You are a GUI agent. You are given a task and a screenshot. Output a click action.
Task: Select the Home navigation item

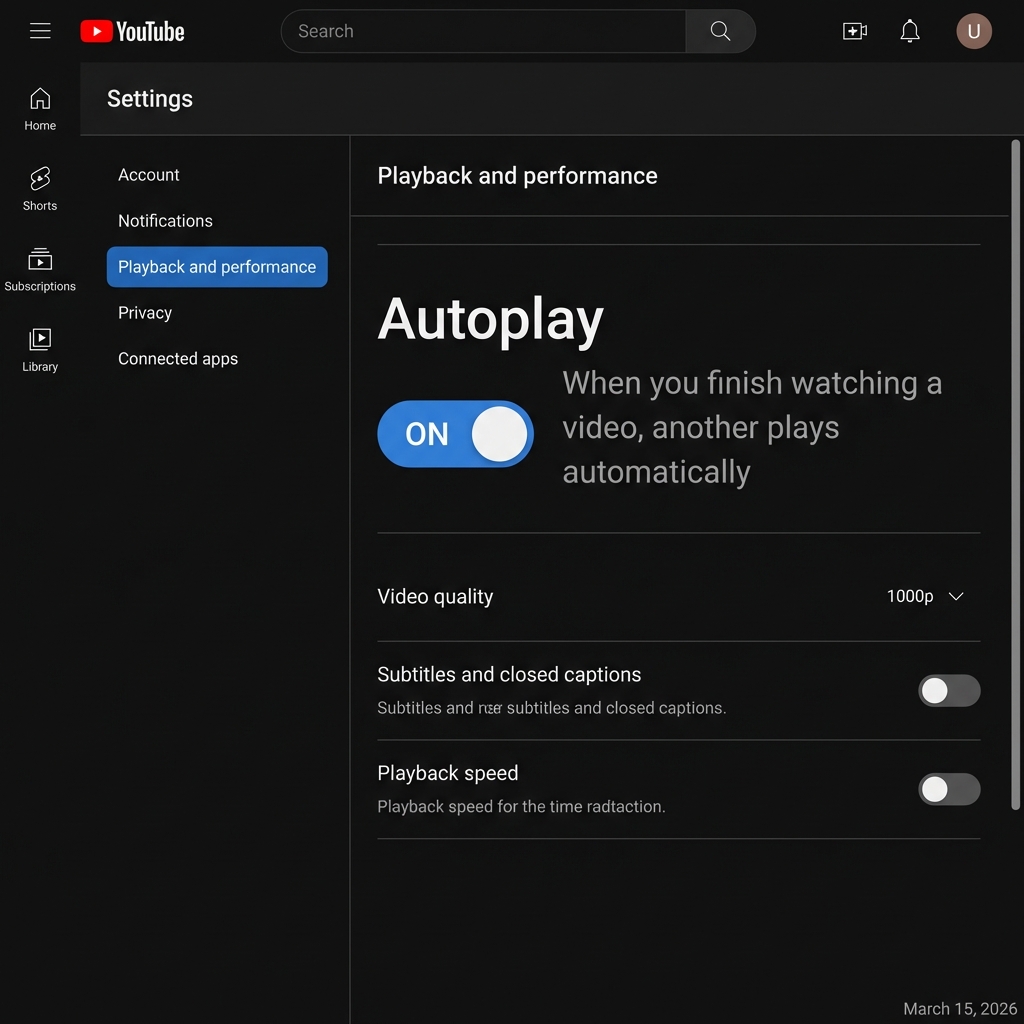[x=40, y=107]
